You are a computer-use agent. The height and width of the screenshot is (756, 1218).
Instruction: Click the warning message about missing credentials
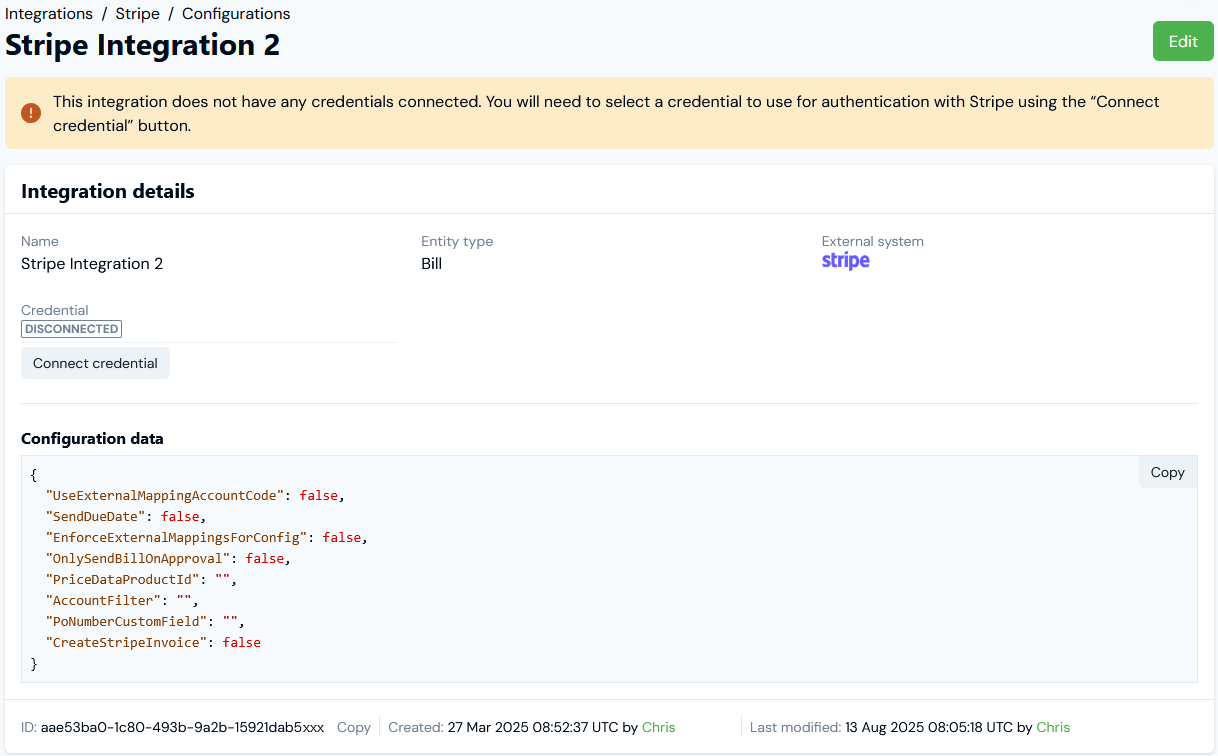[606, 114]
